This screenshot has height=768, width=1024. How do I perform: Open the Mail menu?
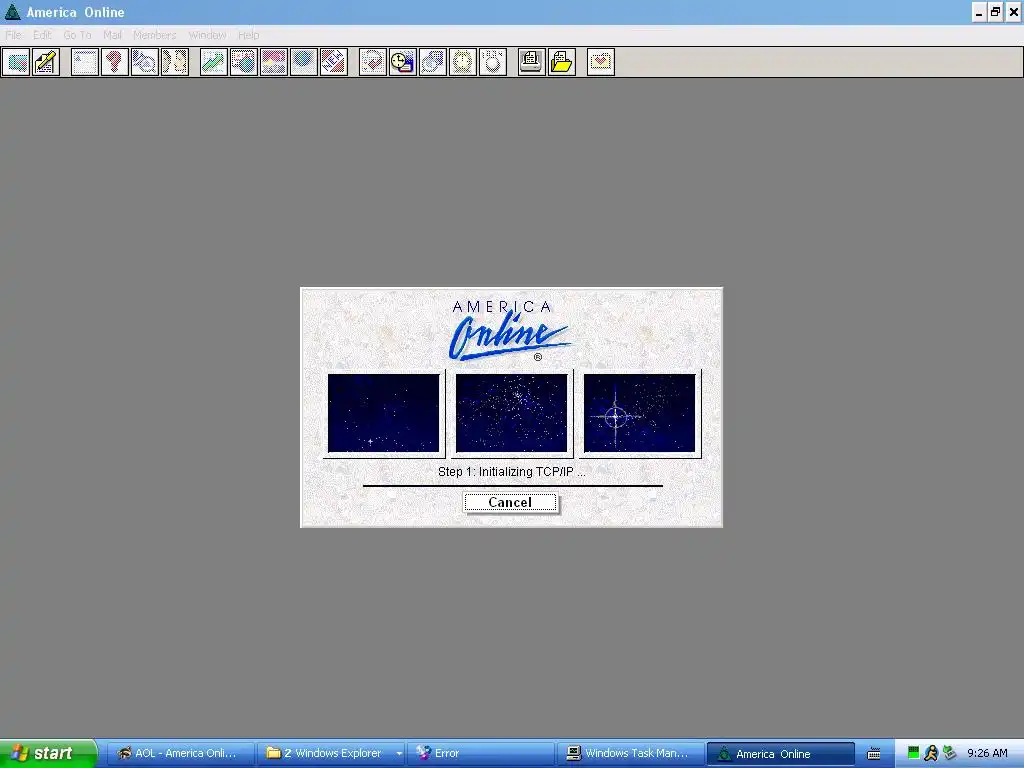[x=112, y=35]
